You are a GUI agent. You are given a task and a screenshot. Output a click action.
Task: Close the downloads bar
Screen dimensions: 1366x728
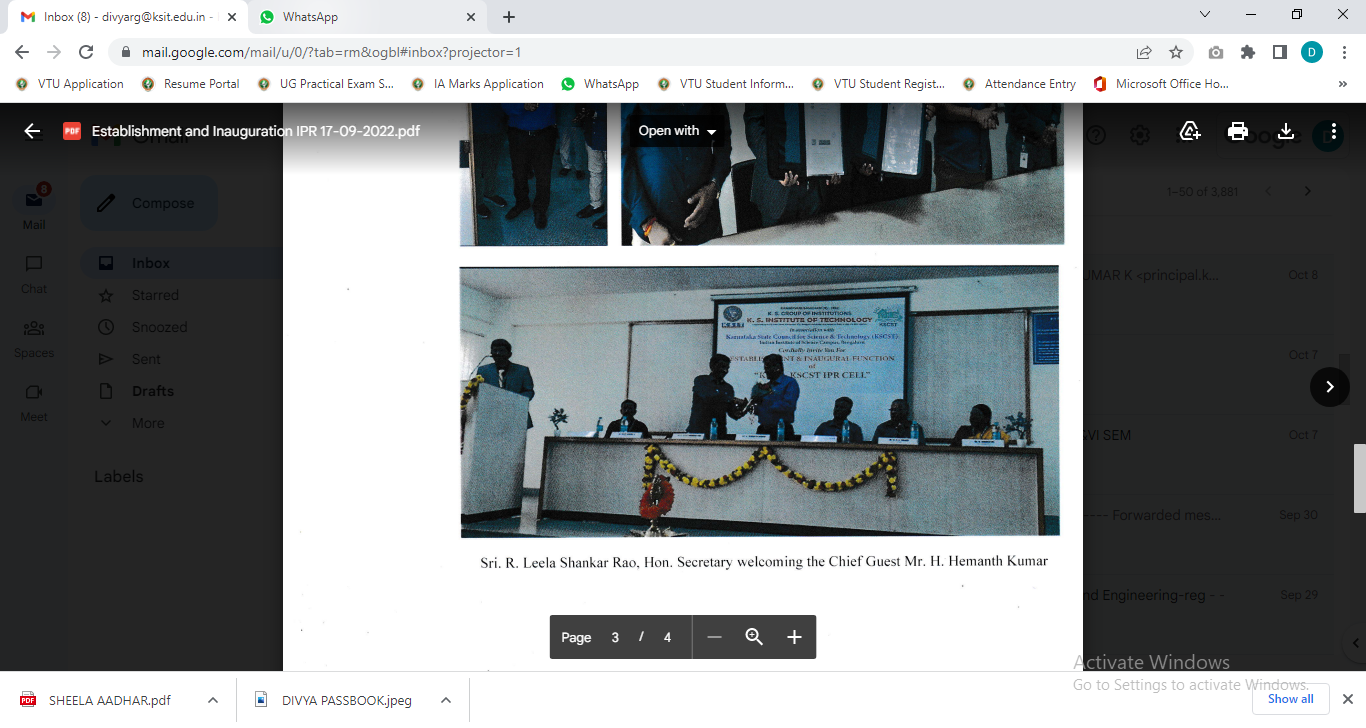coord(1347,699)
